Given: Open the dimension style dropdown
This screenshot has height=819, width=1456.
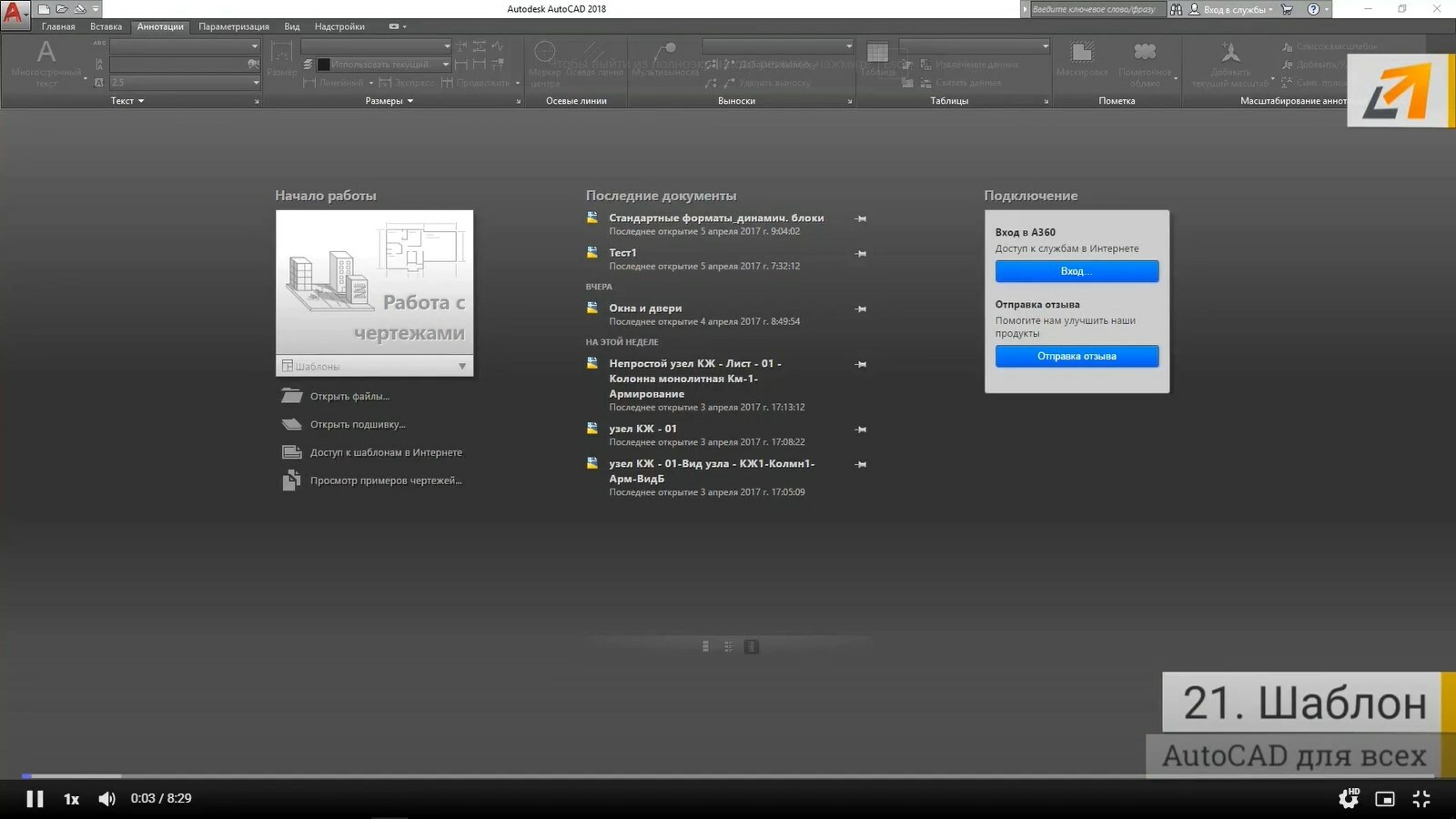Looking at the screenshot, I should click(x=376, y=45).
